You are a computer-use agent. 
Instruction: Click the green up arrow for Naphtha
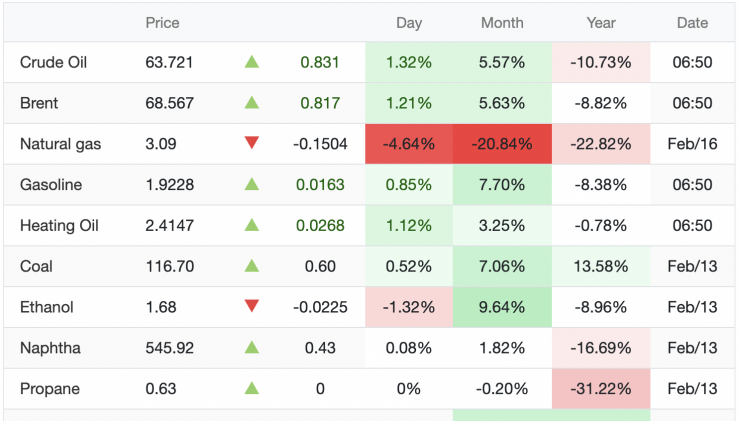click(x=252, y=348)
